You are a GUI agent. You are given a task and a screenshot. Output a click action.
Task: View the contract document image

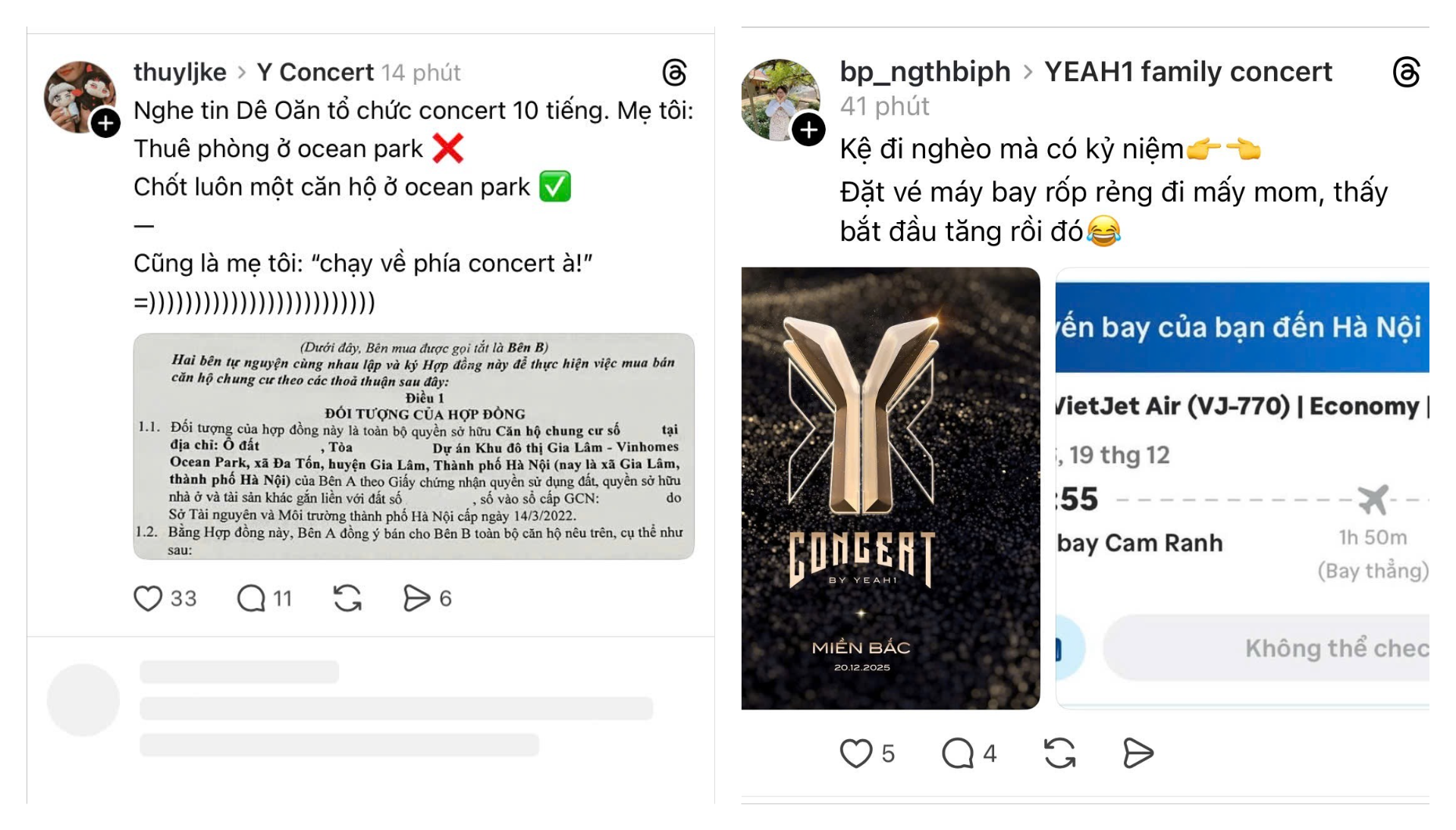tap(414, 446)
